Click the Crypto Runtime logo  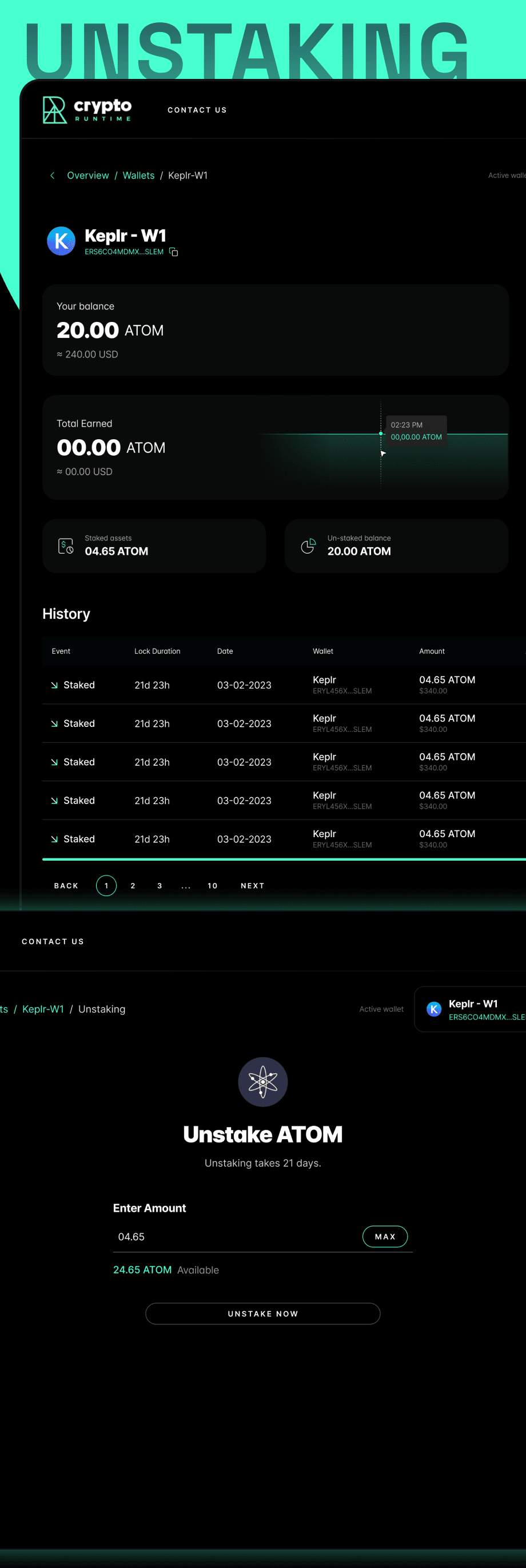point(87,110)
